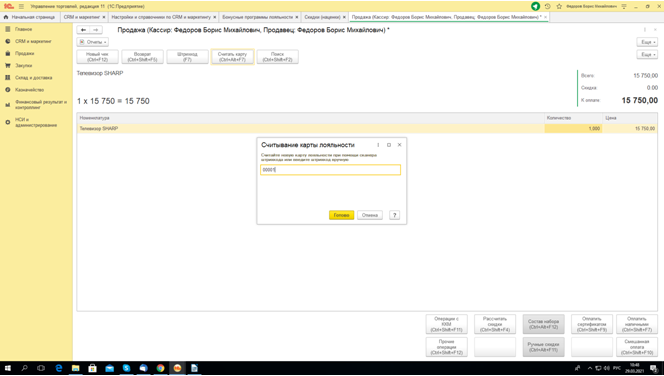Open Склад и доставка section in sidebar

(33, 77)
